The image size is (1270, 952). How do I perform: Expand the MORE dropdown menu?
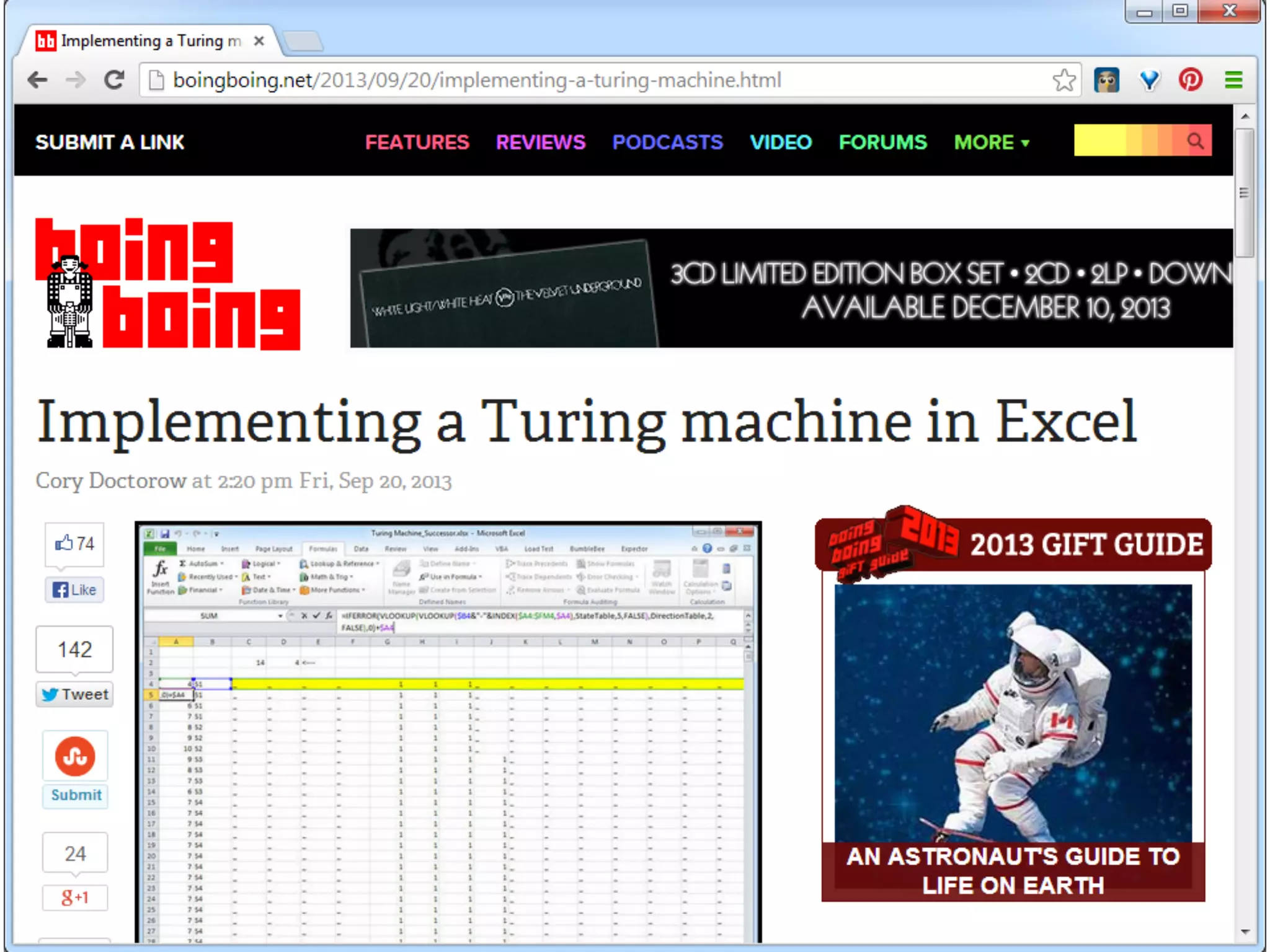pos(992,143)
